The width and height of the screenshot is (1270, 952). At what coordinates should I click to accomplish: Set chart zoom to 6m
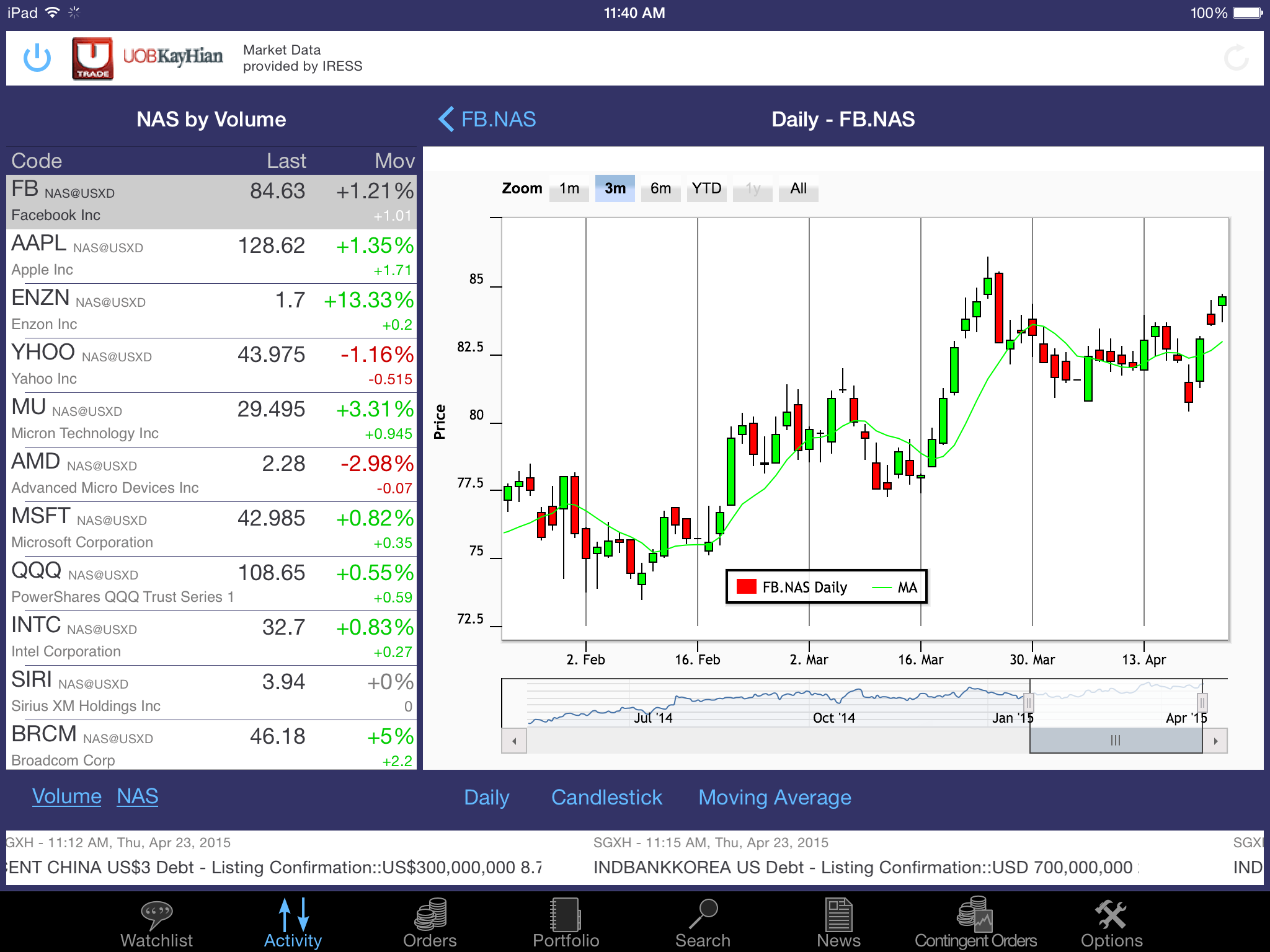[660, 188]
